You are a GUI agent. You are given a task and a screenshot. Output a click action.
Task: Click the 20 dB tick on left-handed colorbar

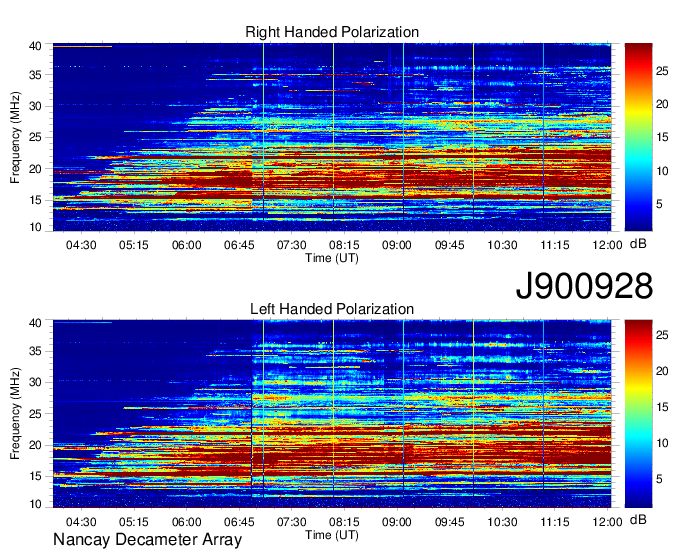pos(662,371)
